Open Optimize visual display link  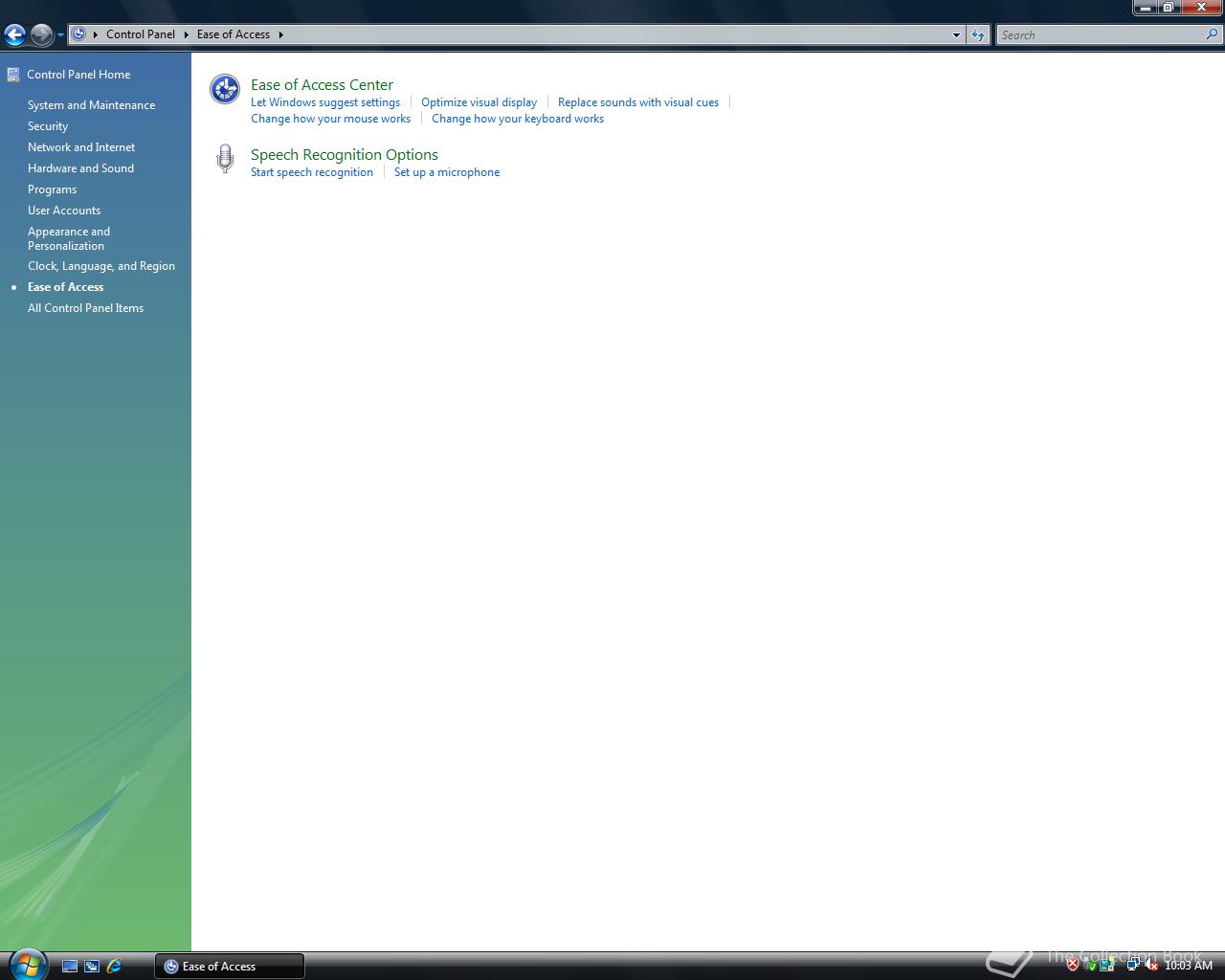pos(479,102)
